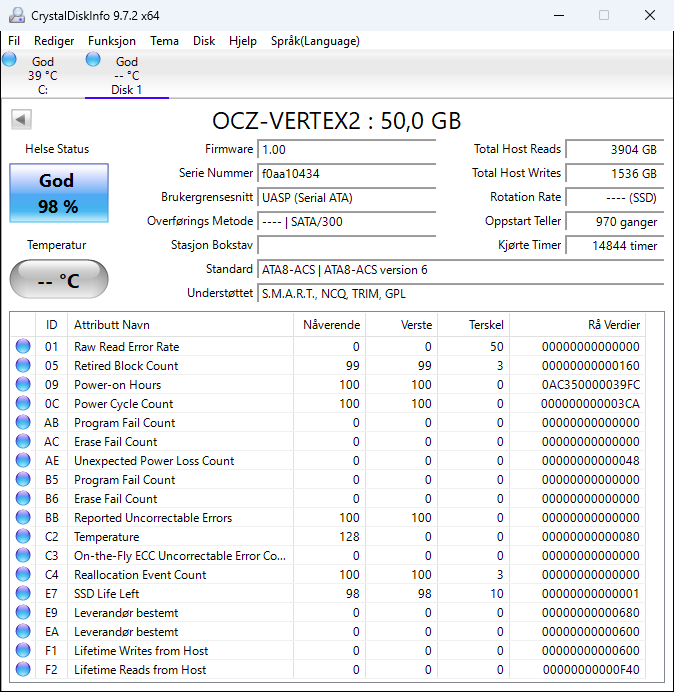
Task: Open the Tema menu
Action: (164, 41)
